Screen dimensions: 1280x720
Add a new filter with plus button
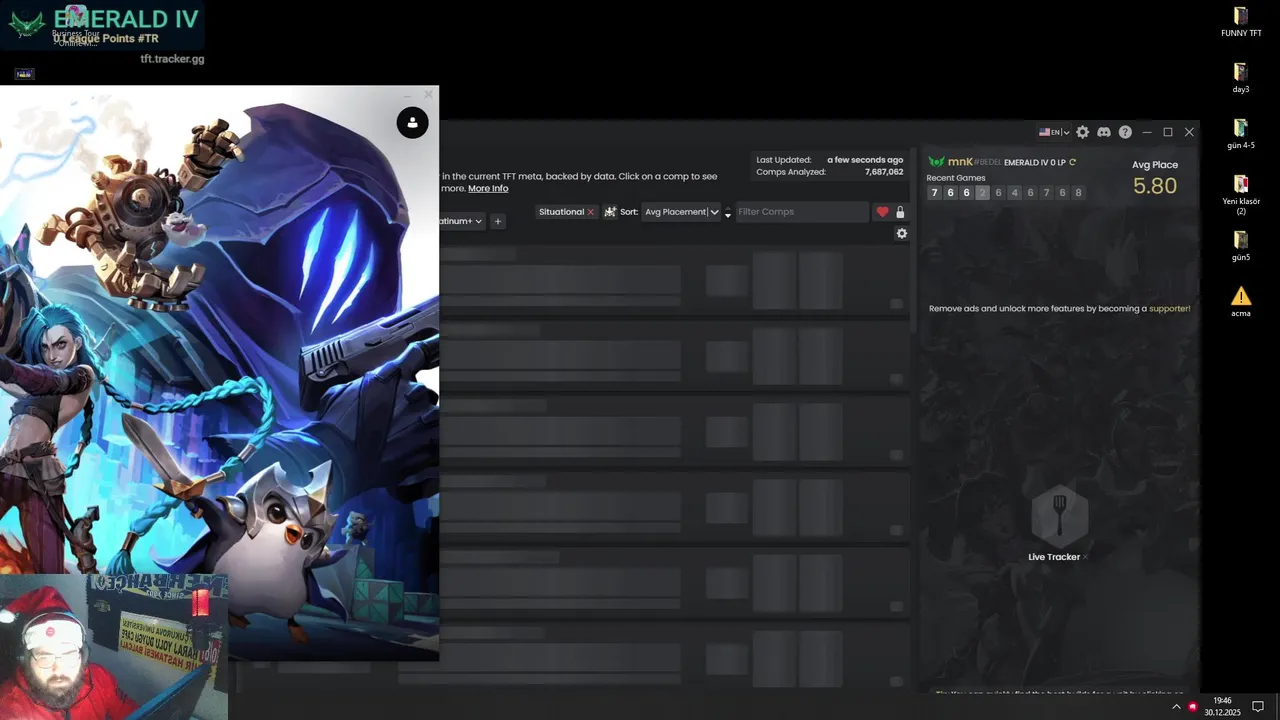498,221
